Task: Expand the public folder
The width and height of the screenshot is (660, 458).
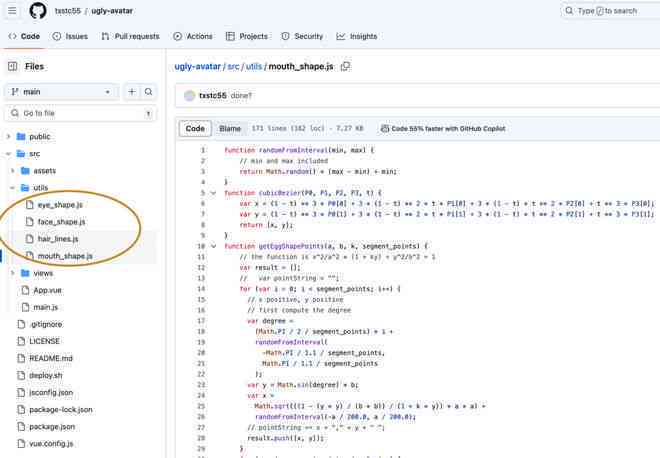Action: [x=8, y=136]
